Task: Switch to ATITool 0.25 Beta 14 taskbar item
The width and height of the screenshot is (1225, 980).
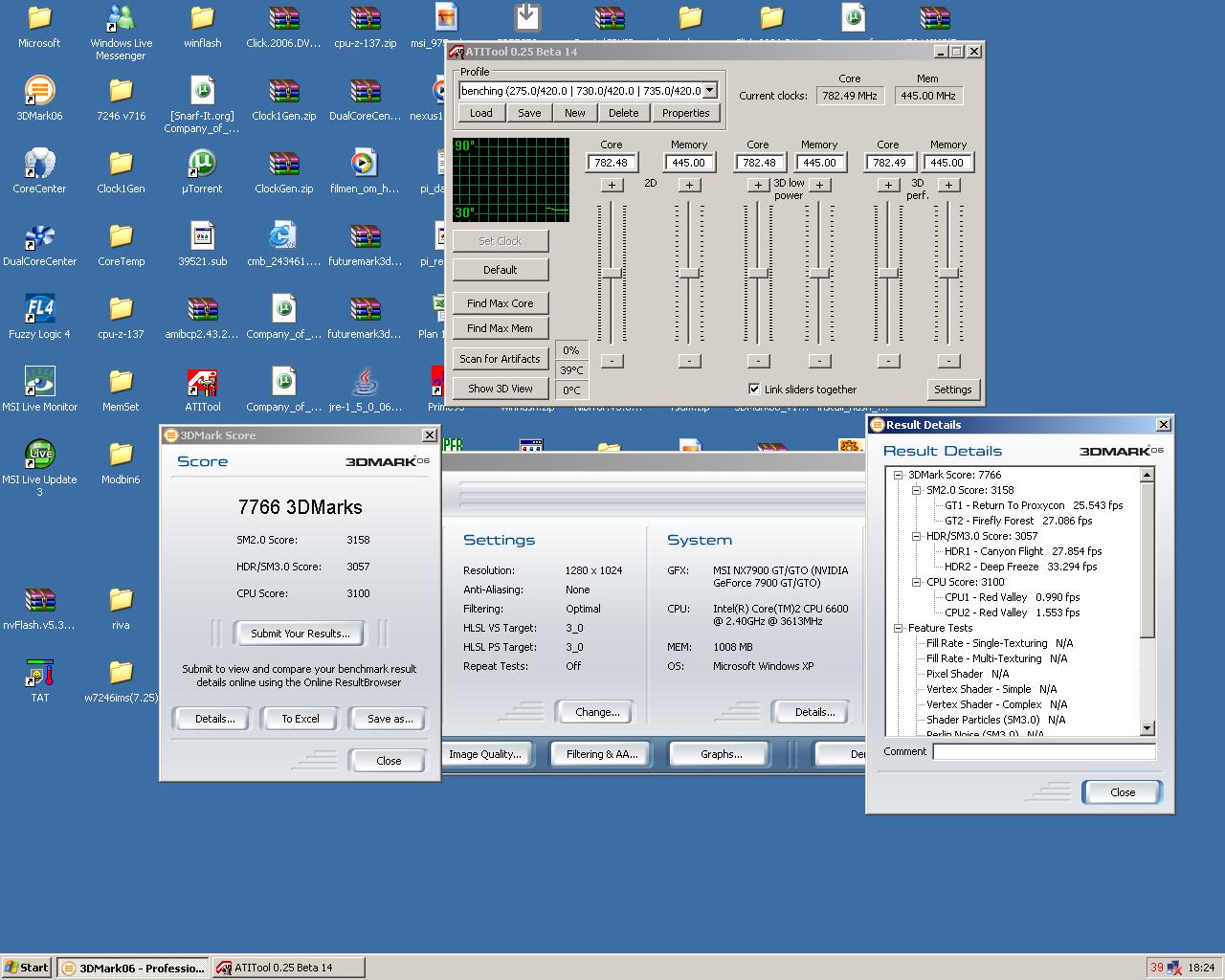Action: point(288,968)
